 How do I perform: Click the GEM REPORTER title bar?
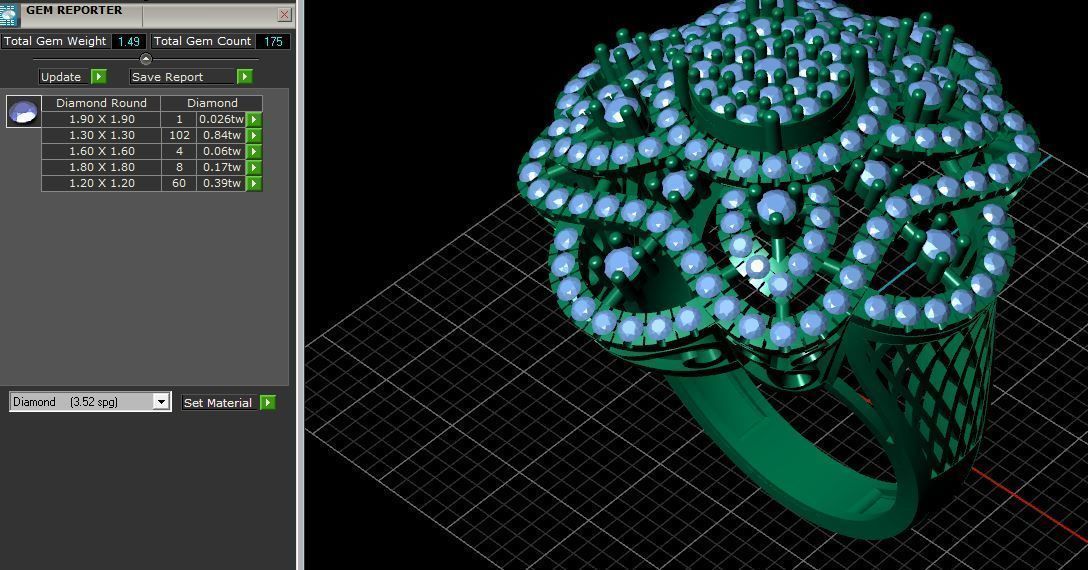click(x=146, y=14)
